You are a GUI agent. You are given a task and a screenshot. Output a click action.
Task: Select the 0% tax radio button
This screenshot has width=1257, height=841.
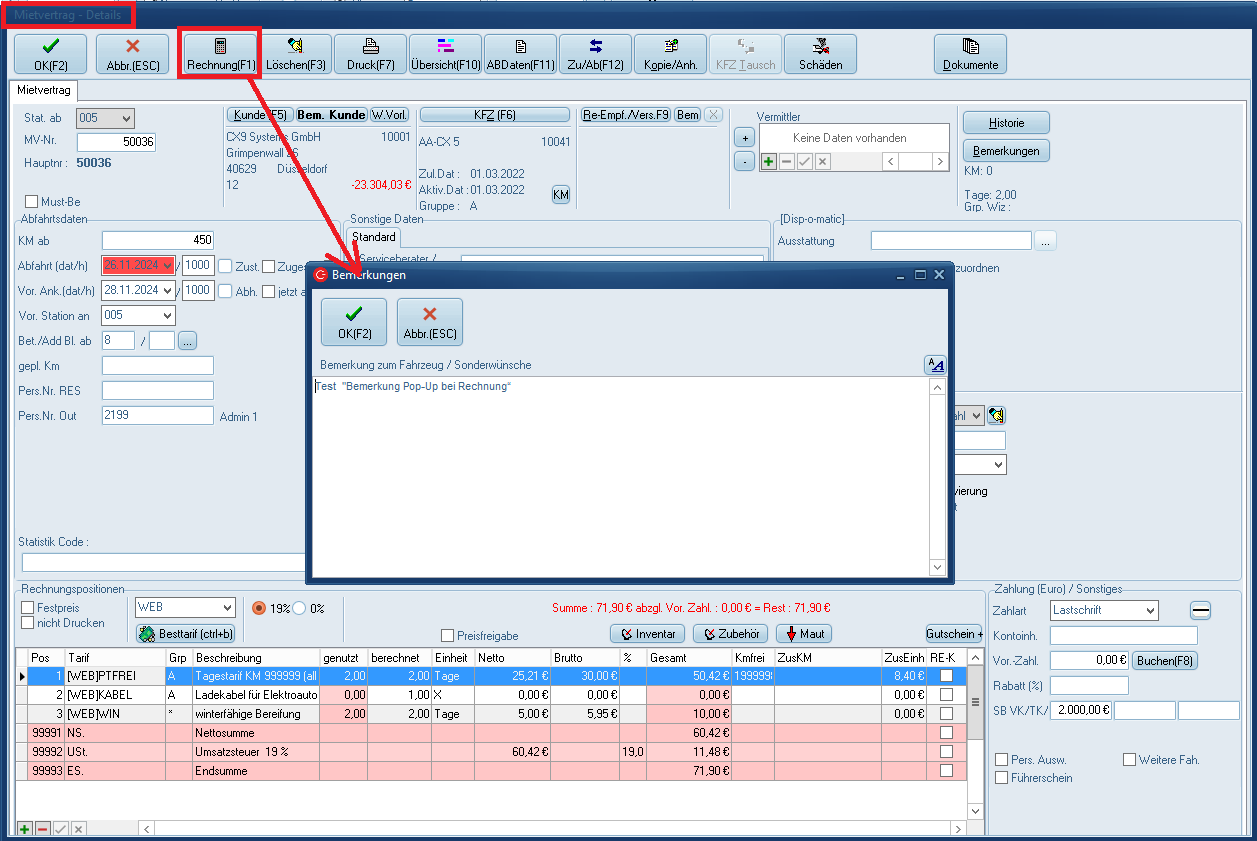(299, 608)
